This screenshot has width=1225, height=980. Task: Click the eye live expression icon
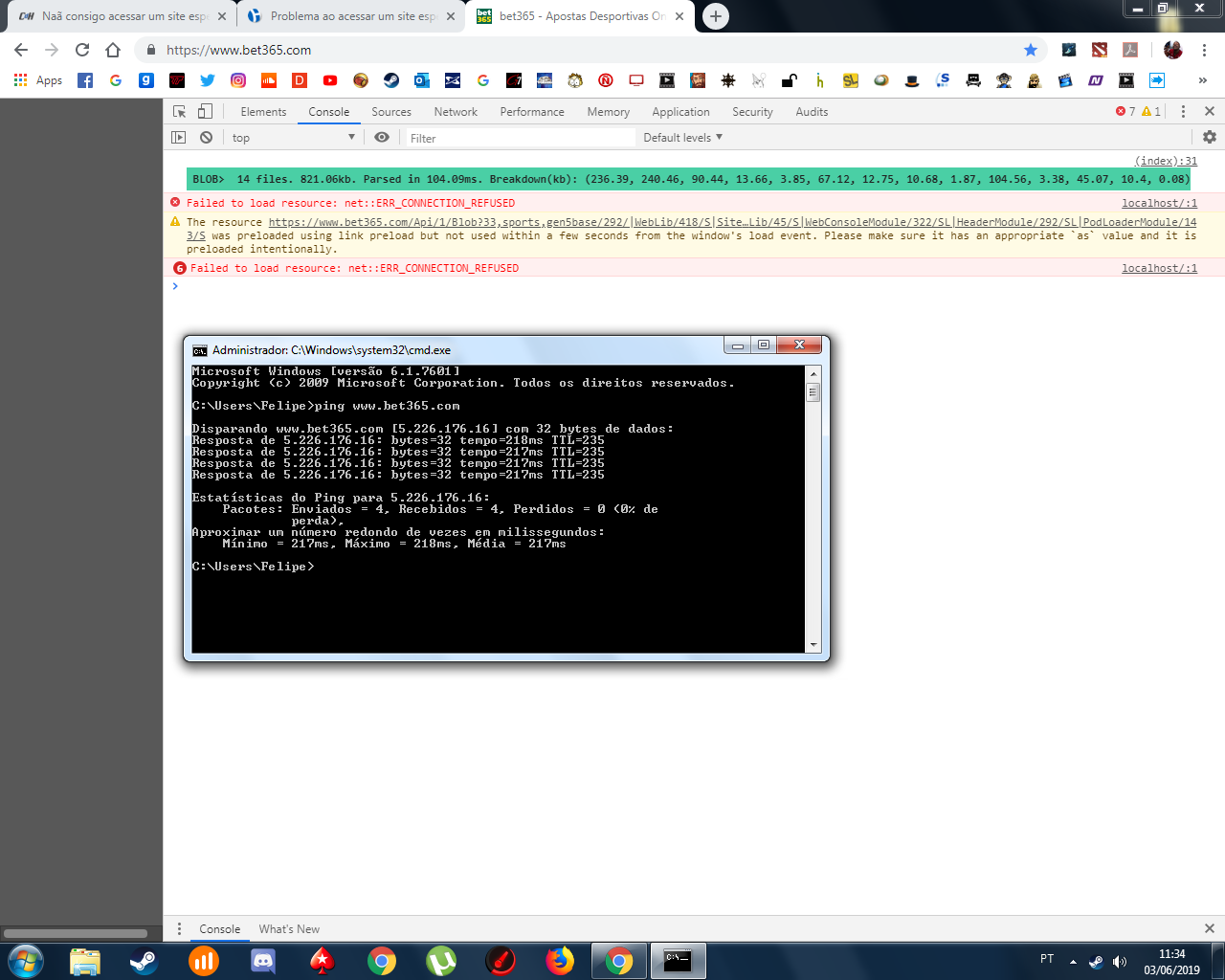(382, 138)
